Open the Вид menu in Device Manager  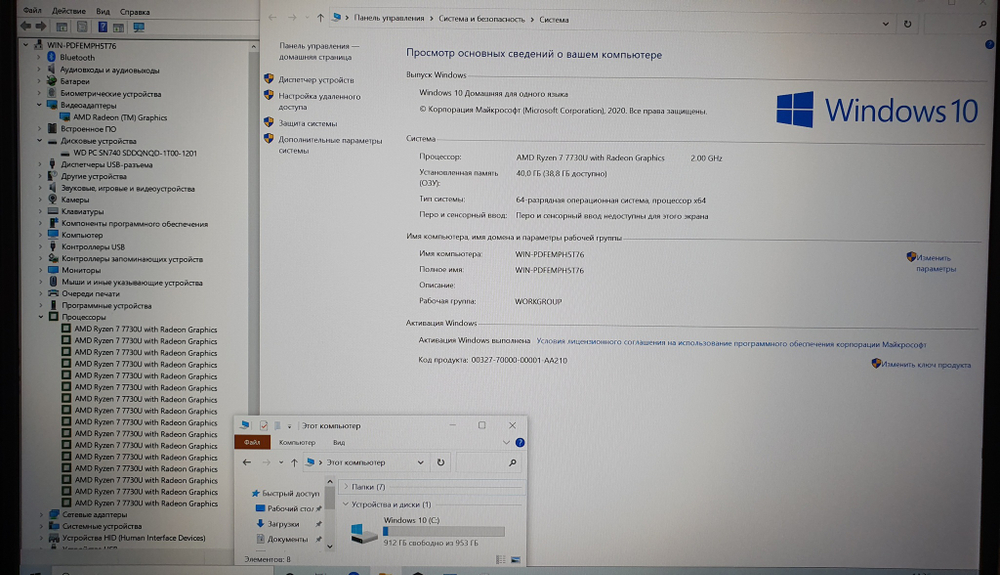[103, 11]
